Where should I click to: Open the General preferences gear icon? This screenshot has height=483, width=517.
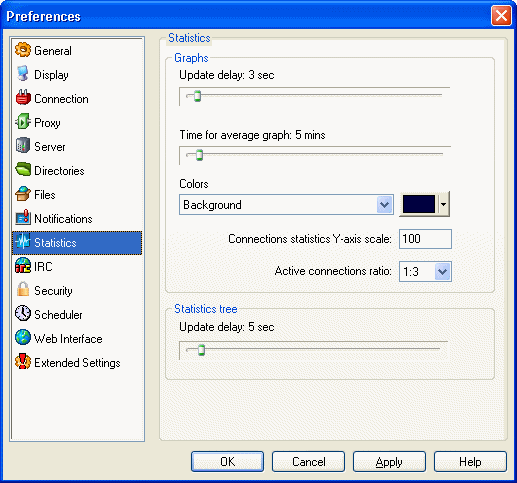[23, 50]
